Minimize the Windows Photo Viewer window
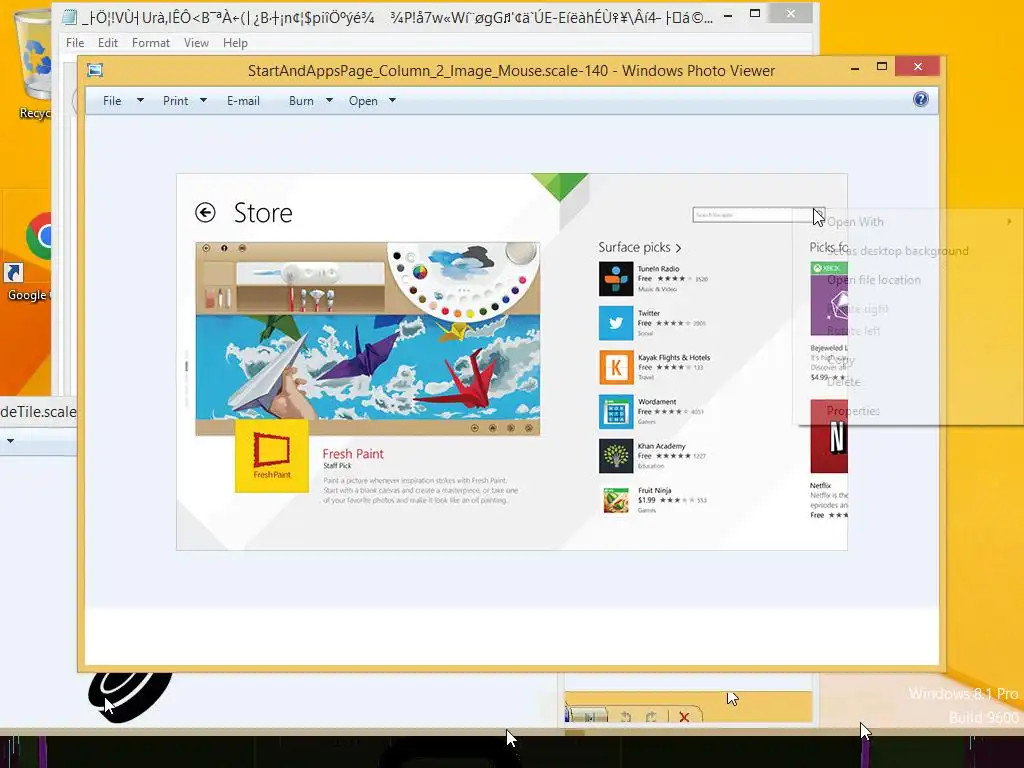 (x=855, y=68)
